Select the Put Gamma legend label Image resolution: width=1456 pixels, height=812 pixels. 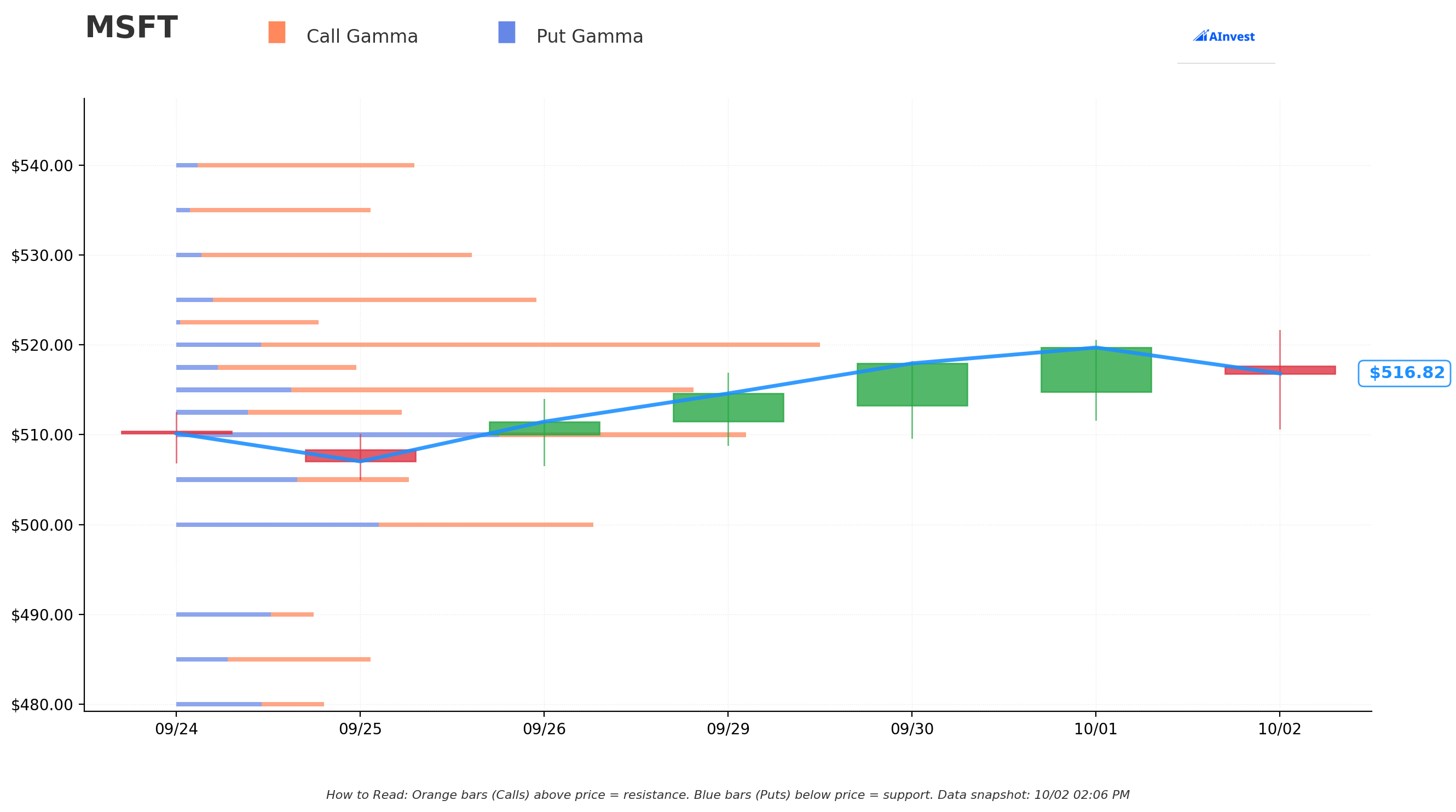590,37
